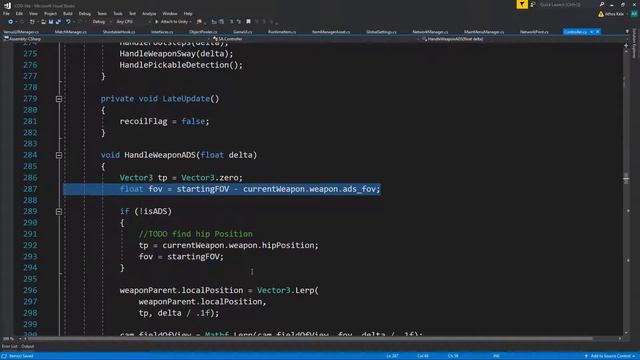Click the Save All toolbar icon

point(58,22)
